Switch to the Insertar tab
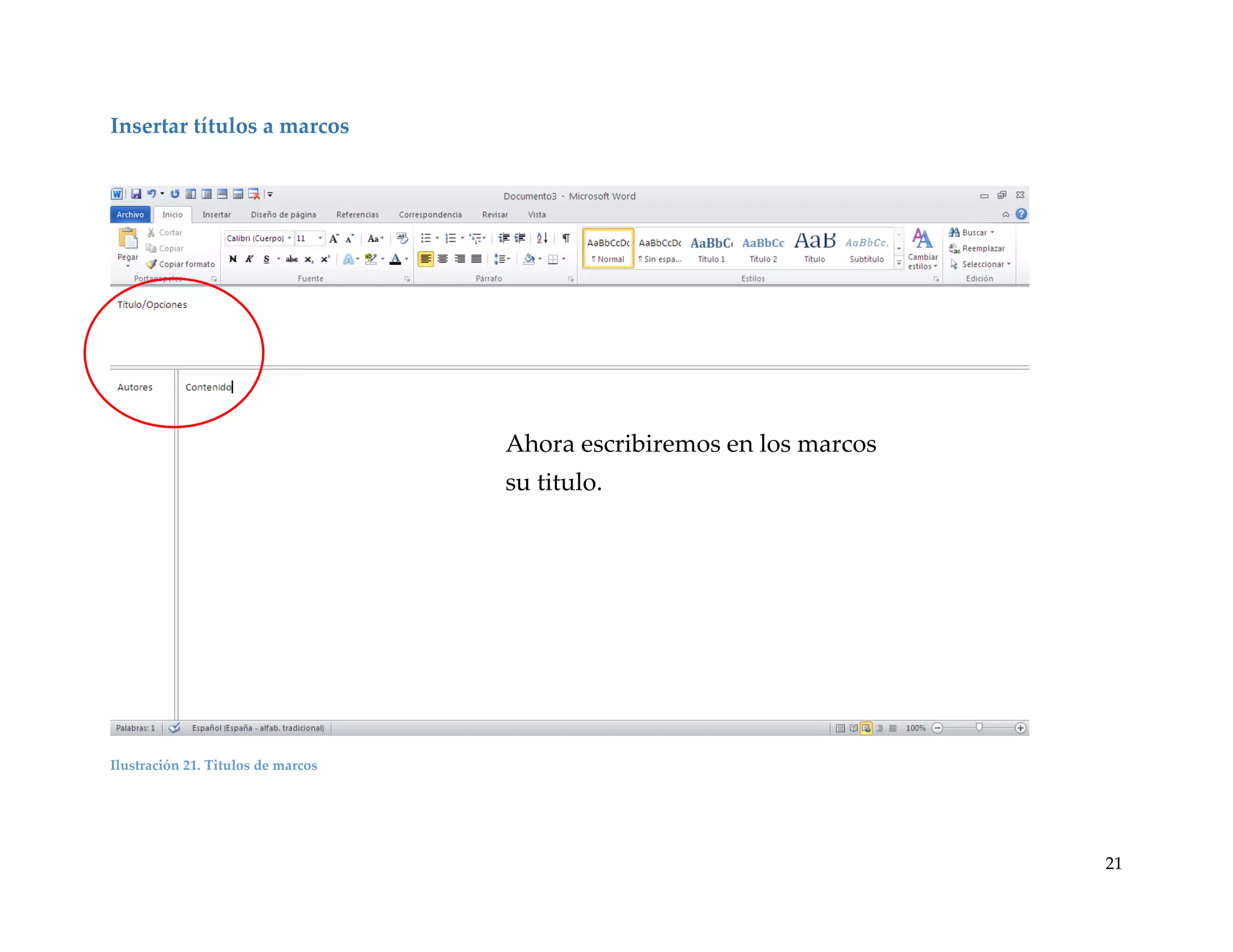Viewport: 1233px width, 952px height. tap(216, 215)
